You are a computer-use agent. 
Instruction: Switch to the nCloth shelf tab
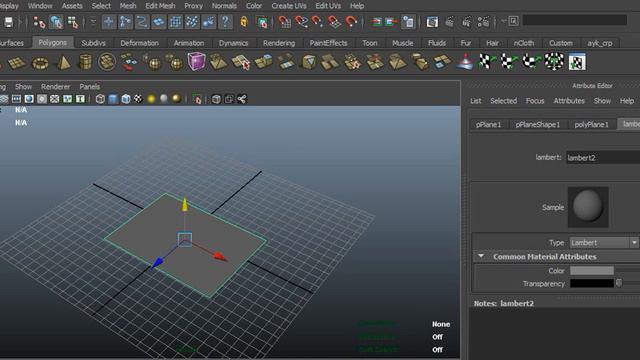coord(524,43)
